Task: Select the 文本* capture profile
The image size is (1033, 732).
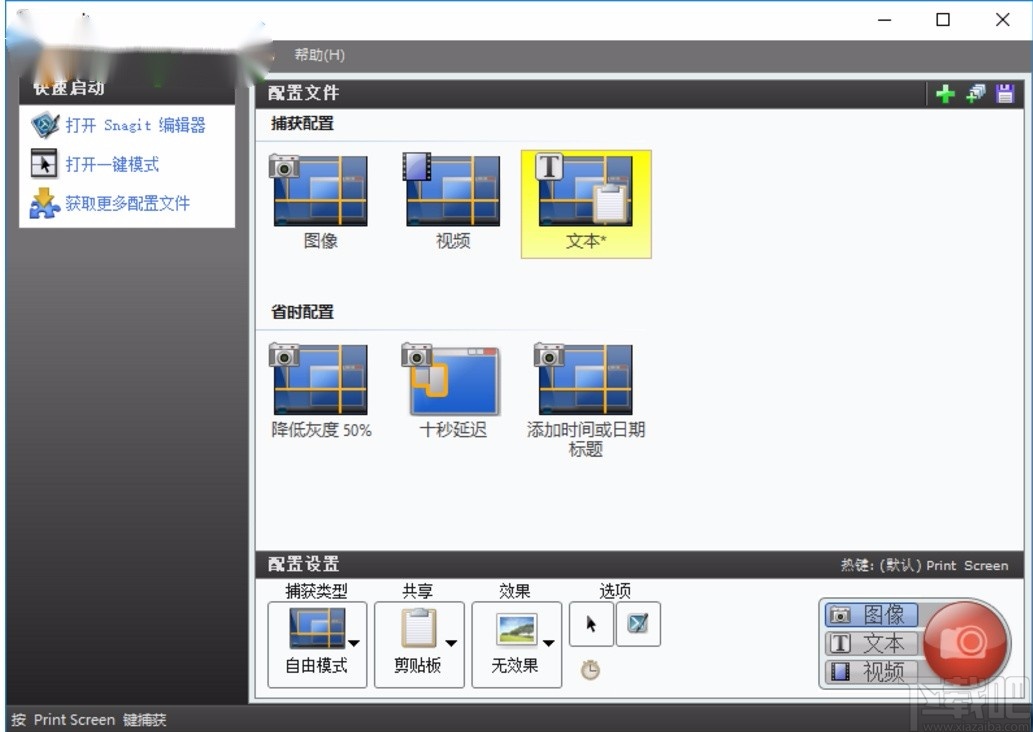Action: tap(586, 204)
